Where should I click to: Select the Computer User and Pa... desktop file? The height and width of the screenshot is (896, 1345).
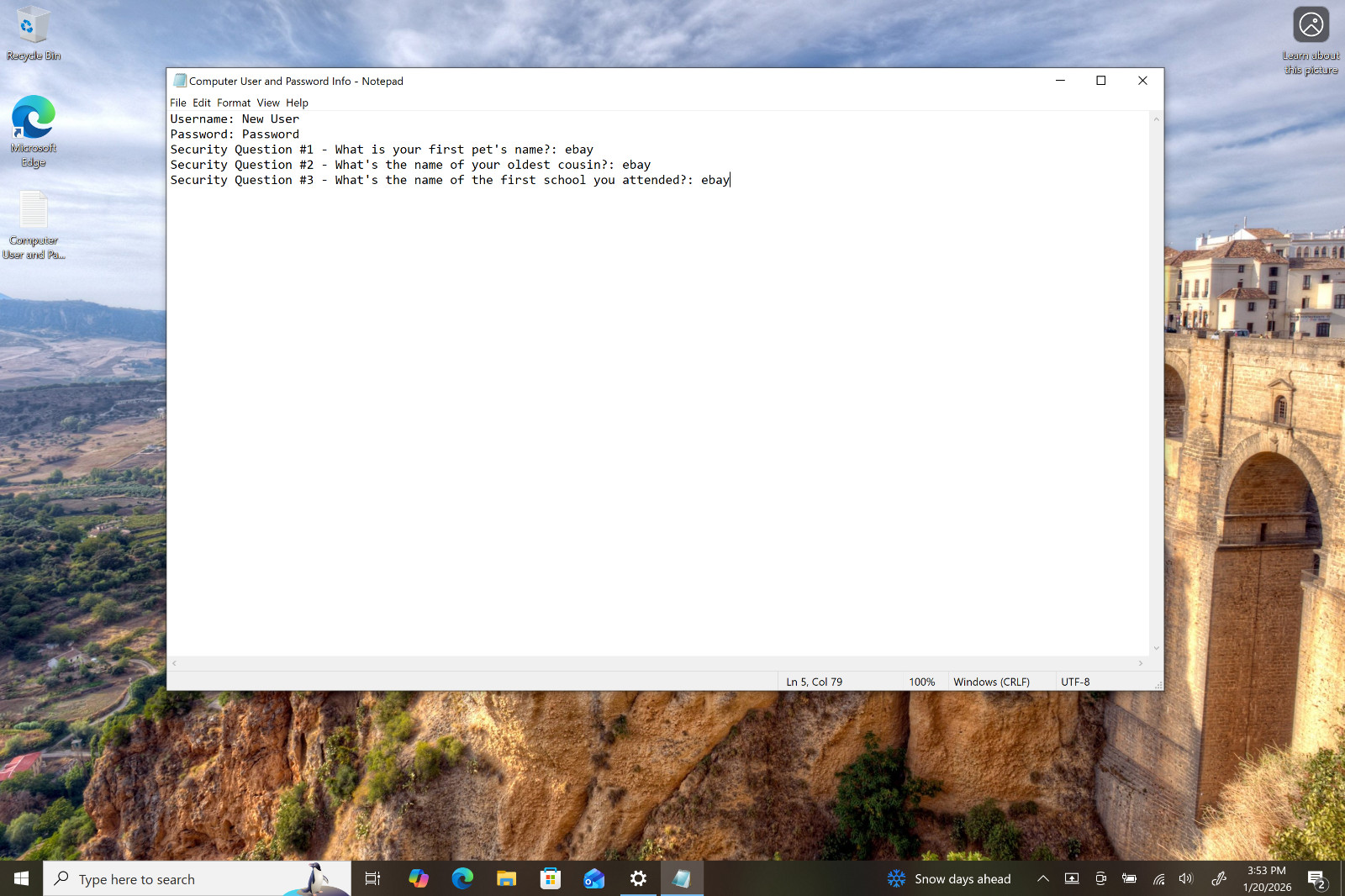(34, 224)
